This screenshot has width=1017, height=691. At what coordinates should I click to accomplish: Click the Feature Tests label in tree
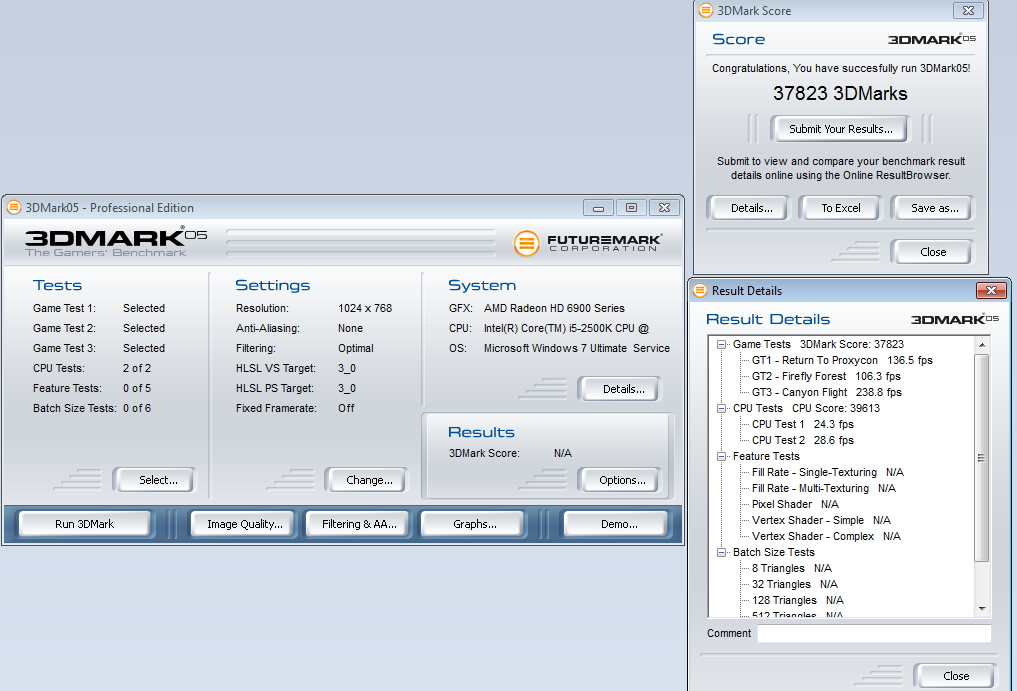(766, 456)
